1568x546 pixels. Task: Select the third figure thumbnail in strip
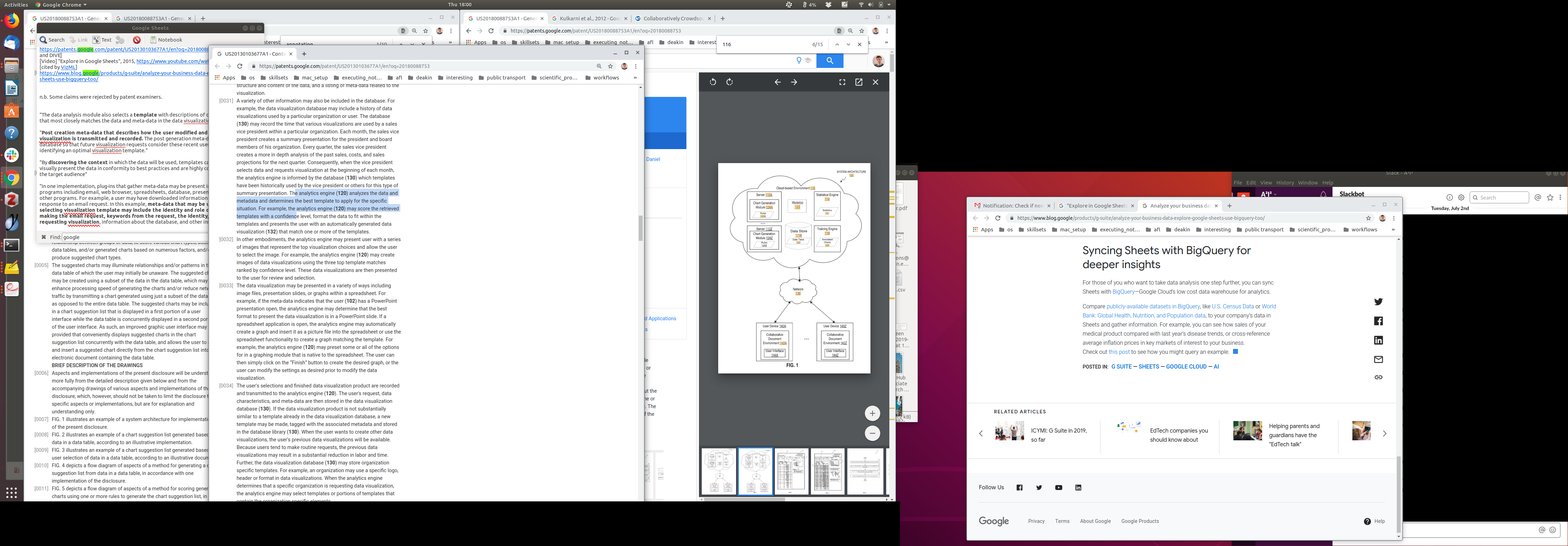pos(791,471)
